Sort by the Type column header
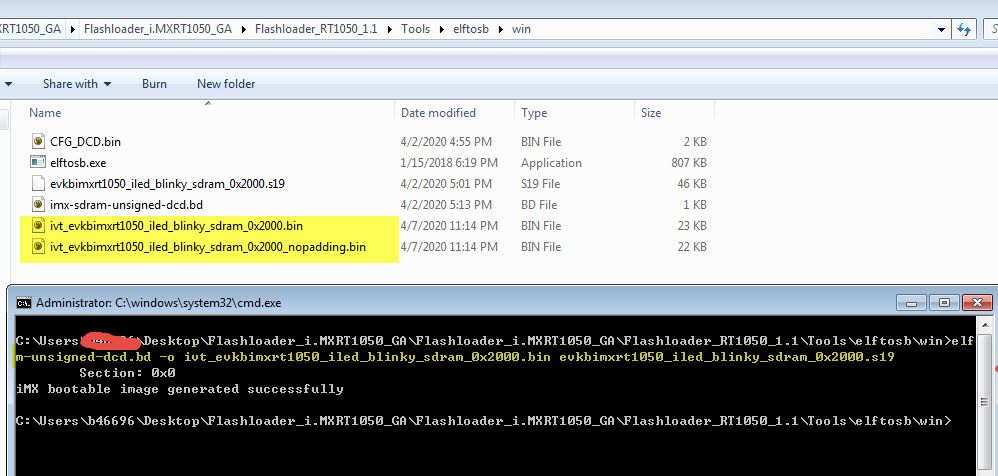This screenshot has height=476, width=998. [533, 113]
